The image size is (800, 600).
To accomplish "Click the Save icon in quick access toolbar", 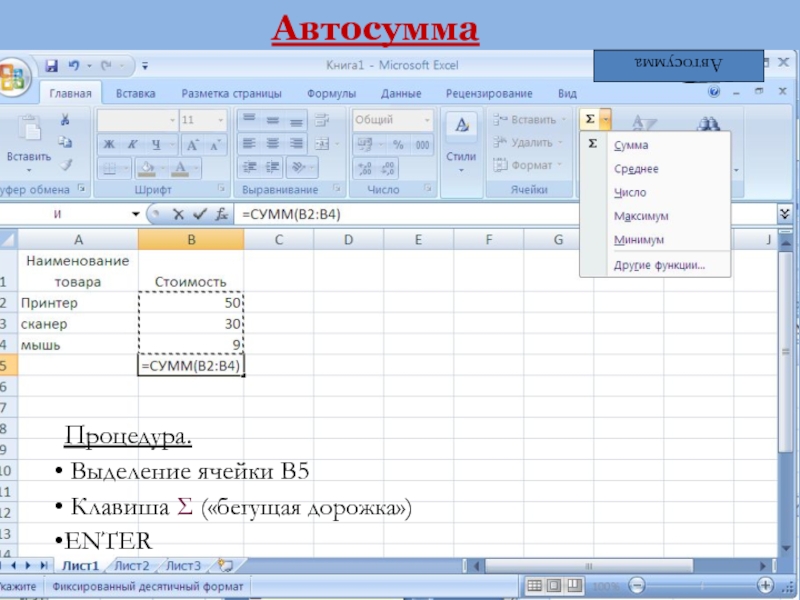I will 52,66.
